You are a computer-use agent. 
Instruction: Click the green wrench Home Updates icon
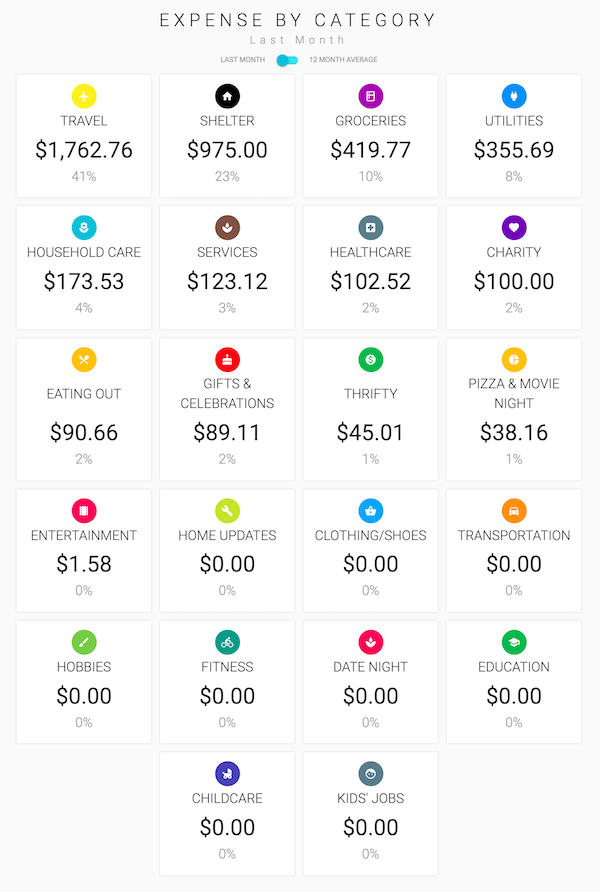(227, 510)
